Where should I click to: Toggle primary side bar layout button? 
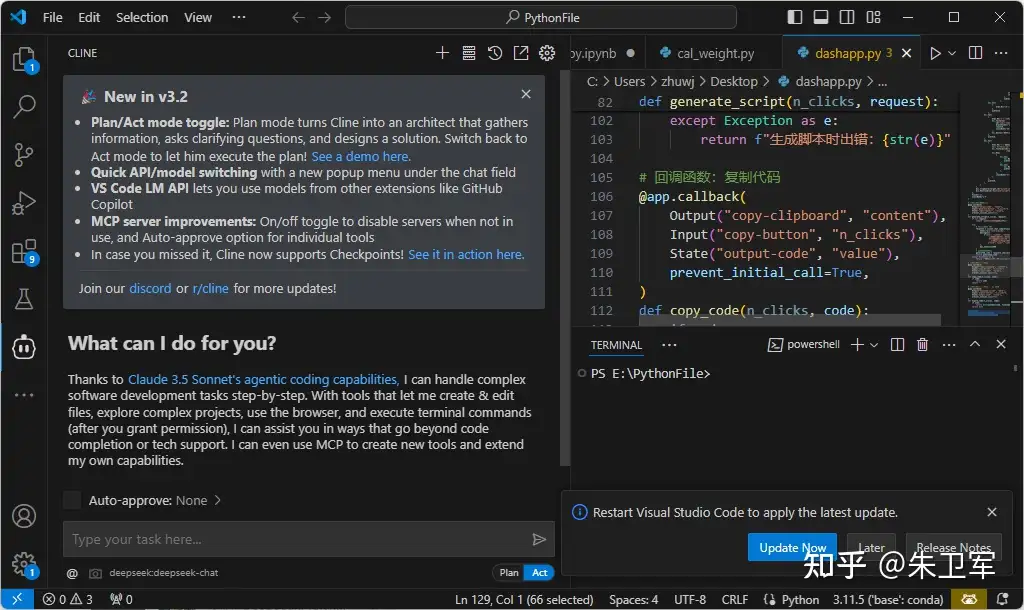(x=794, y=17)
